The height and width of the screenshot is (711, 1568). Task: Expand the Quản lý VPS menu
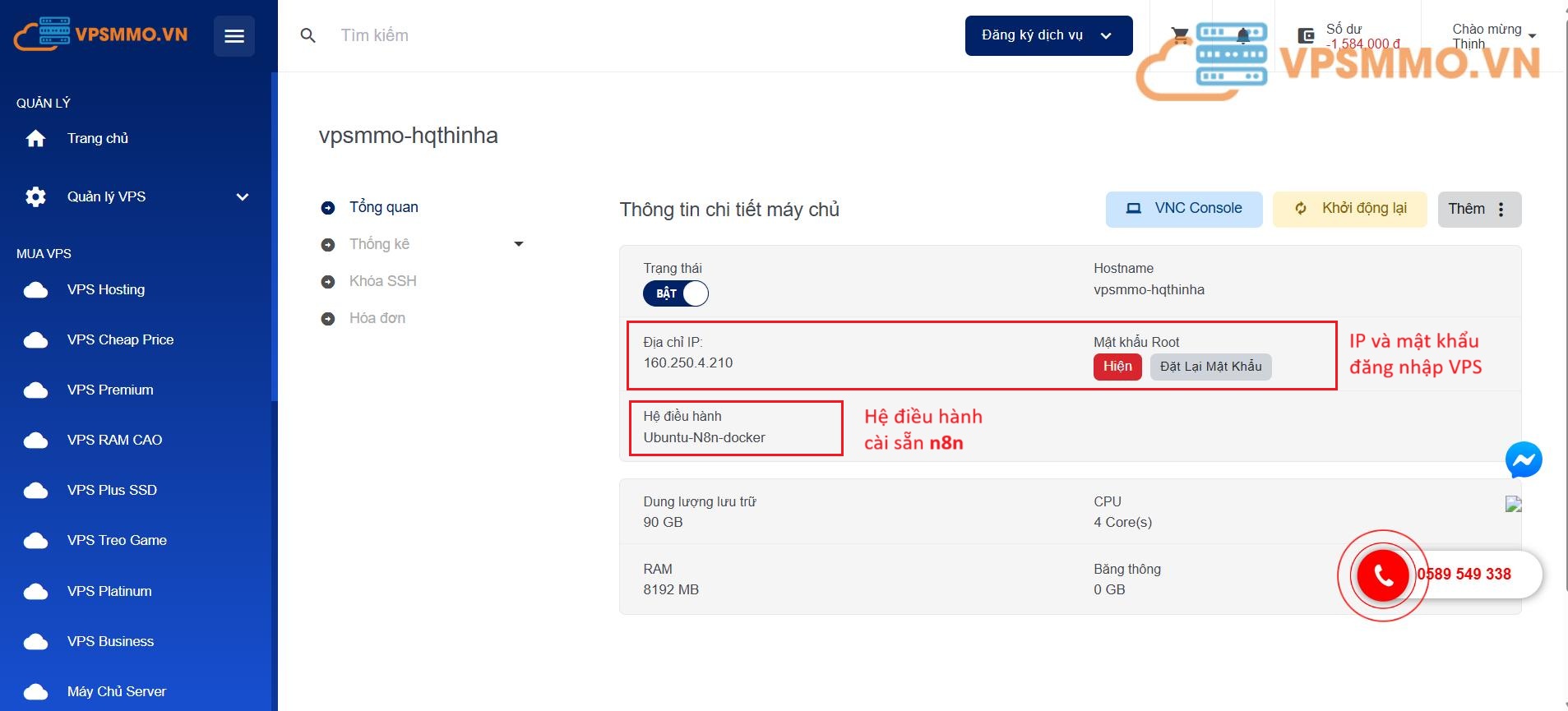[242, 196]
